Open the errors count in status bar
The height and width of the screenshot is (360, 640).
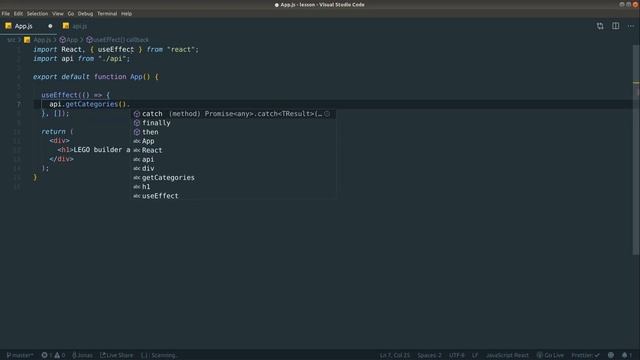[x=47, y=356]
